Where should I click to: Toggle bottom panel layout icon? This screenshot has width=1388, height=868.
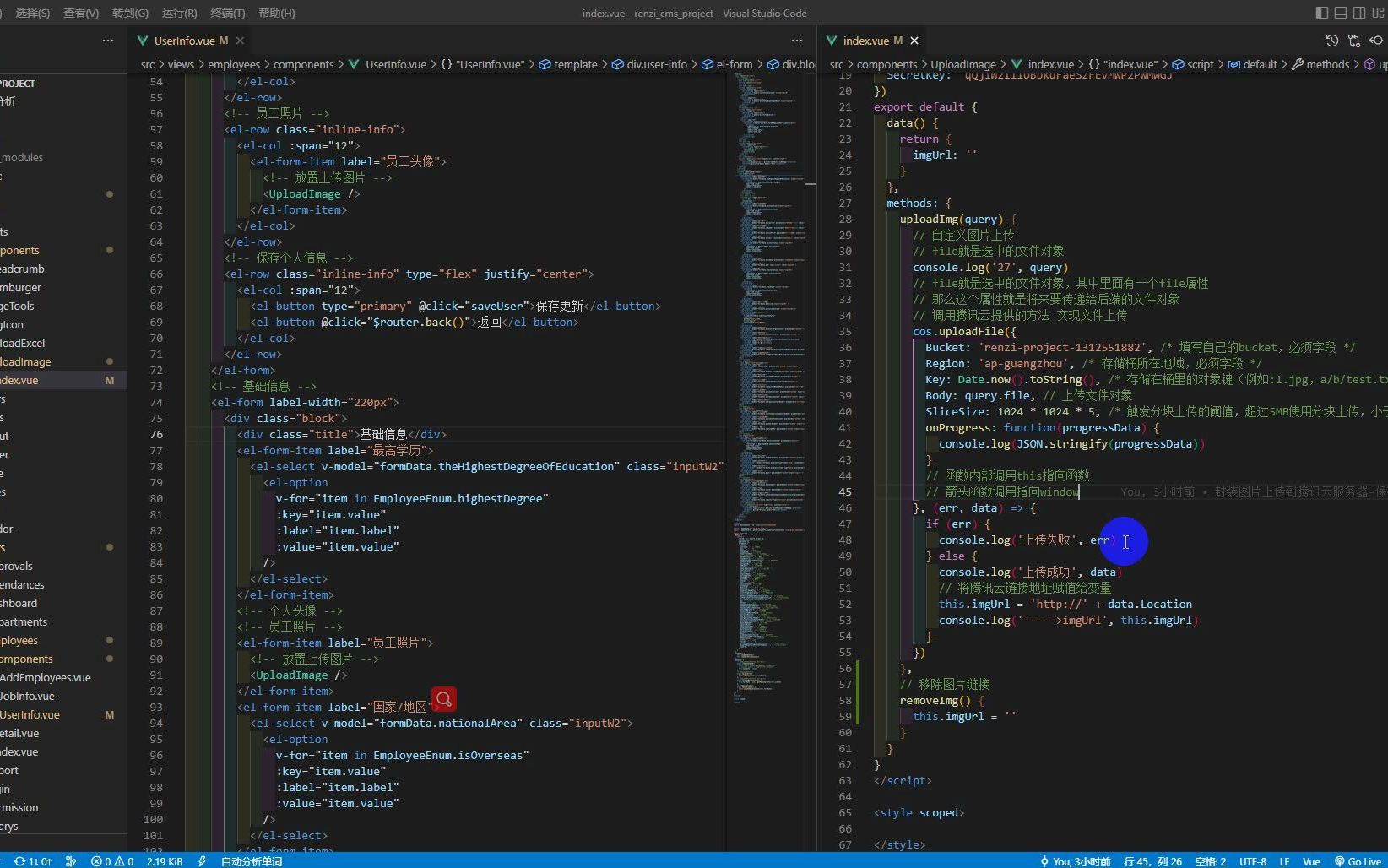click(x=1341, y=13)
